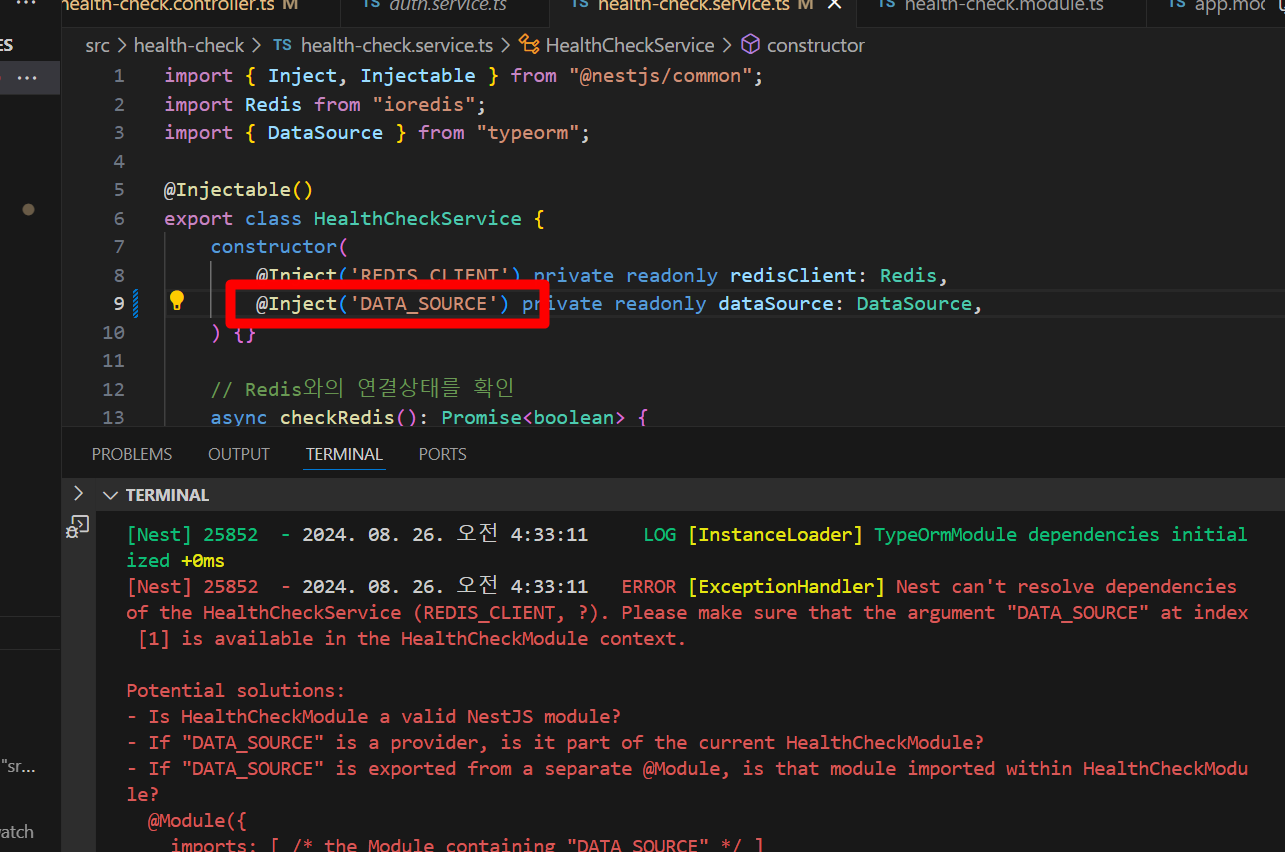Click [ExceptionHandler] in the terminal error line

(787, 587)
